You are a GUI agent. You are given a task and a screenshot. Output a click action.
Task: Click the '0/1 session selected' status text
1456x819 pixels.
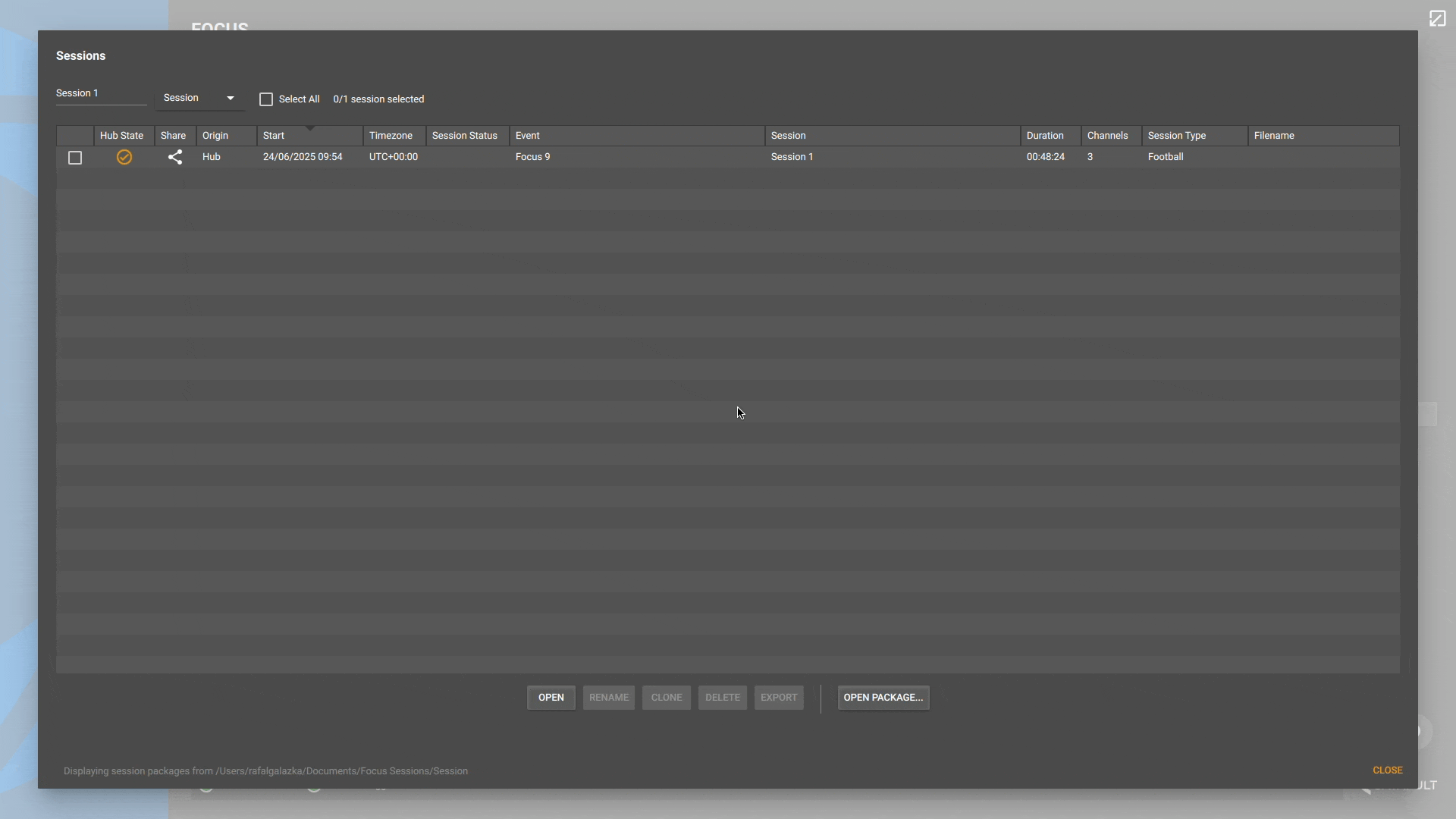point(378,99)
